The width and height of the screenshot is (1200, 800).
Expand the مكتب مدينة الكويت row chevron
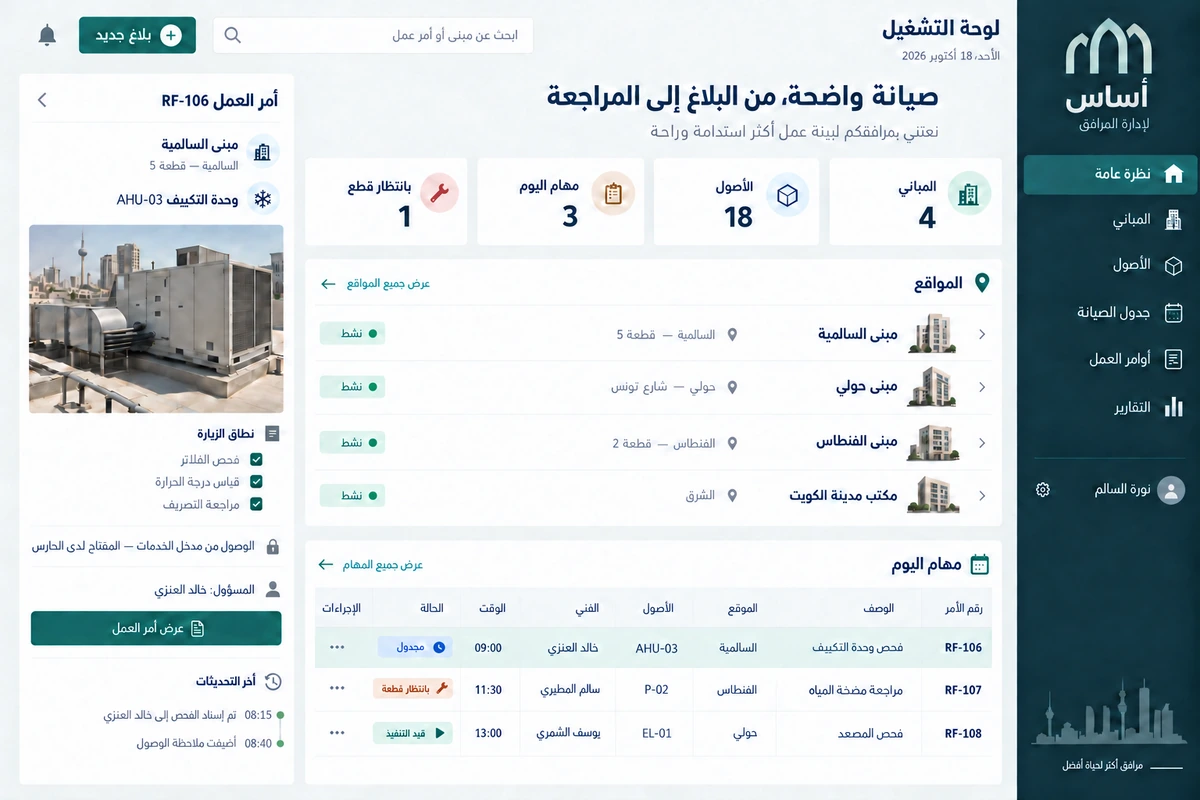(982, 495)
